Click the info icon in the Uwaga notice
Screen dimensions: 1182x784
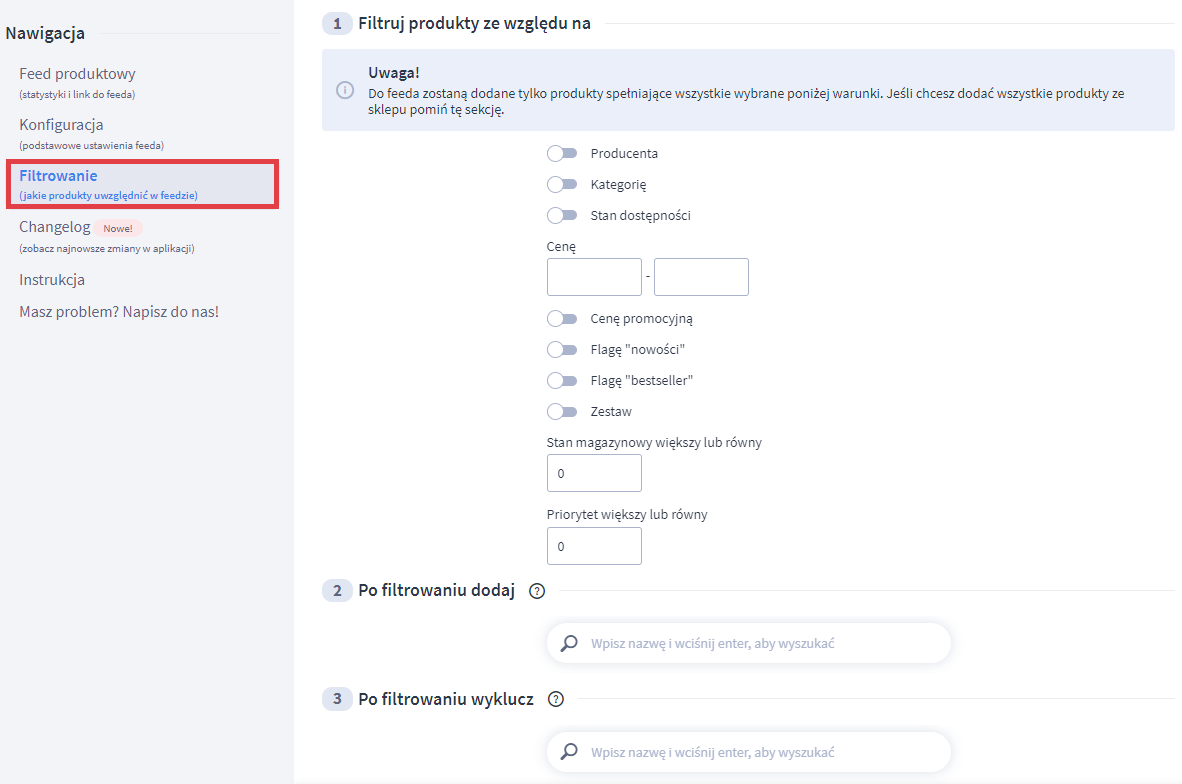pyautogui.click(x=345, y=89)
